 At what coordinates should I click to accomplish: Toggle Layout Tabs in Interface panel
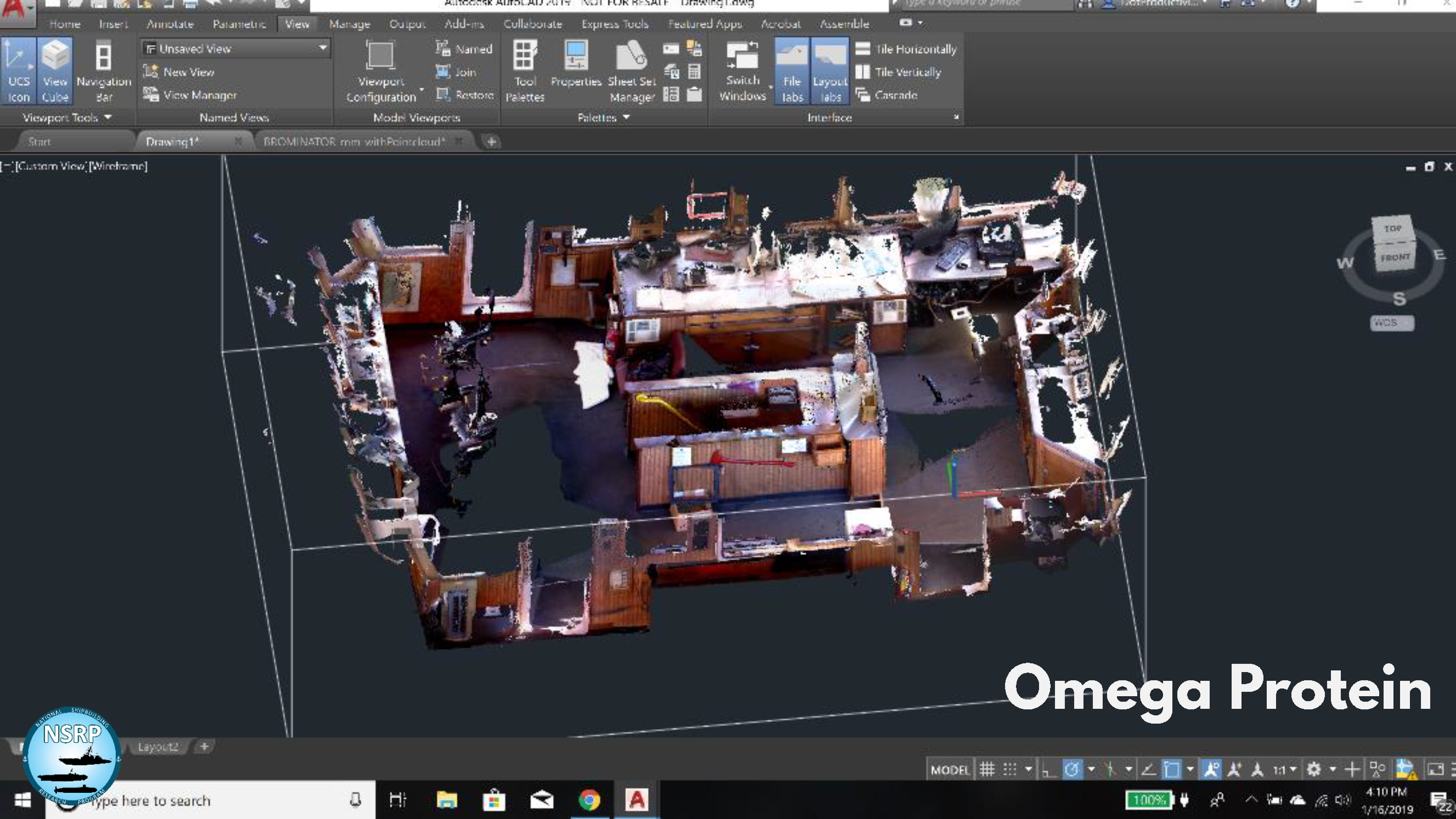coord(830,71)
